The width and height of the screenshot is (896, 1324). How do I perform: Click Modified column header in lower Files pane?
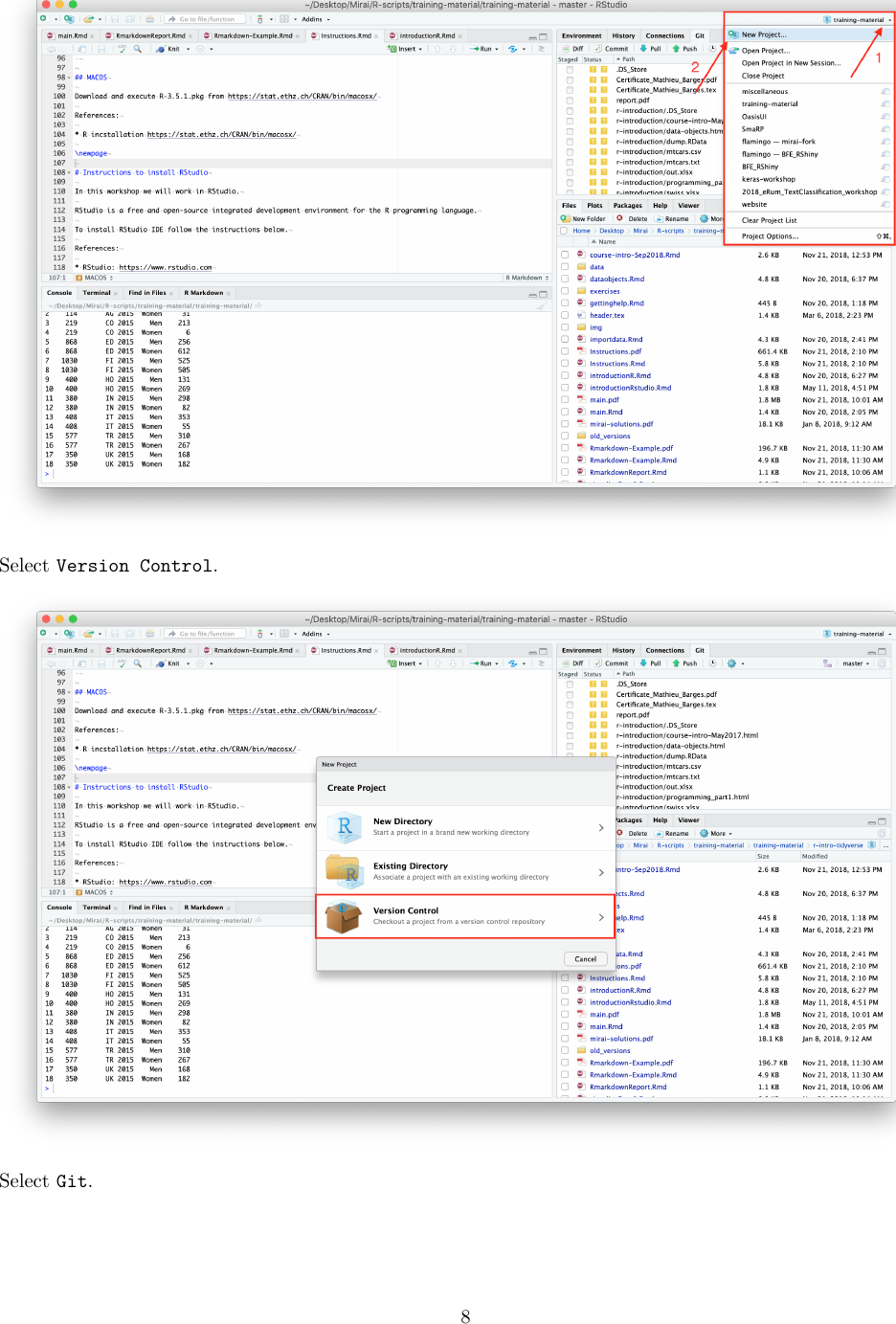click(x=816, y=857)
